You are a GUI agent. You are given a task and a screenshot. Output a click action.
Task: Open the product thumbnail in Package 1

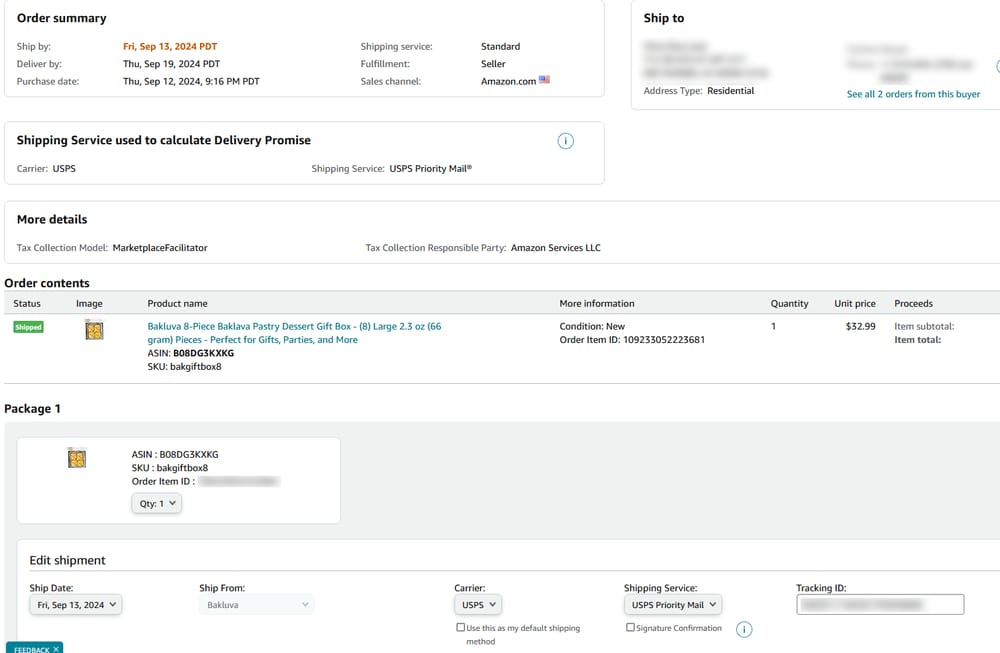click(x=77, y=457)
